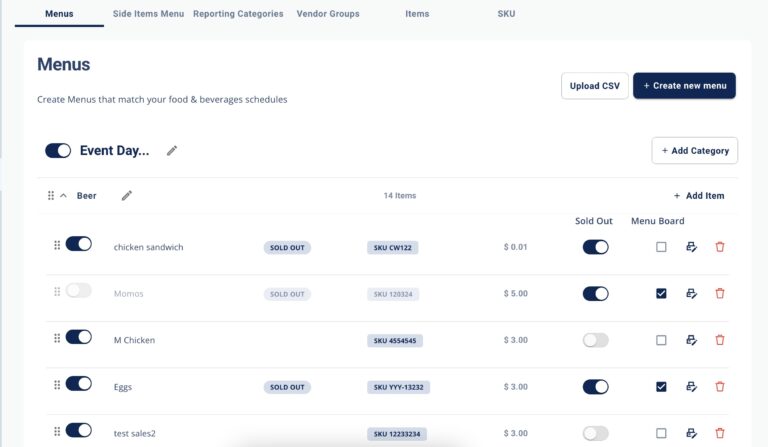The height and width of the screenshot is (447, 768).
Task: Click the Eggs item name
Action: (122, 387)
